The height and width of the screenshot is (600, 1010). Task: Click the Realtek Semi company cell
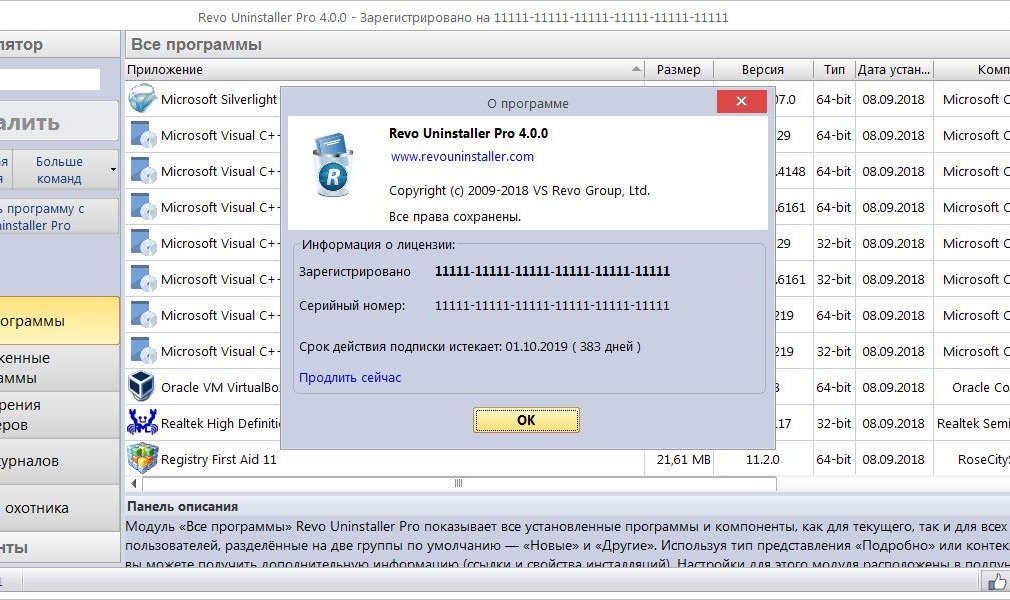pyautogui.click(x=973, y=423)
